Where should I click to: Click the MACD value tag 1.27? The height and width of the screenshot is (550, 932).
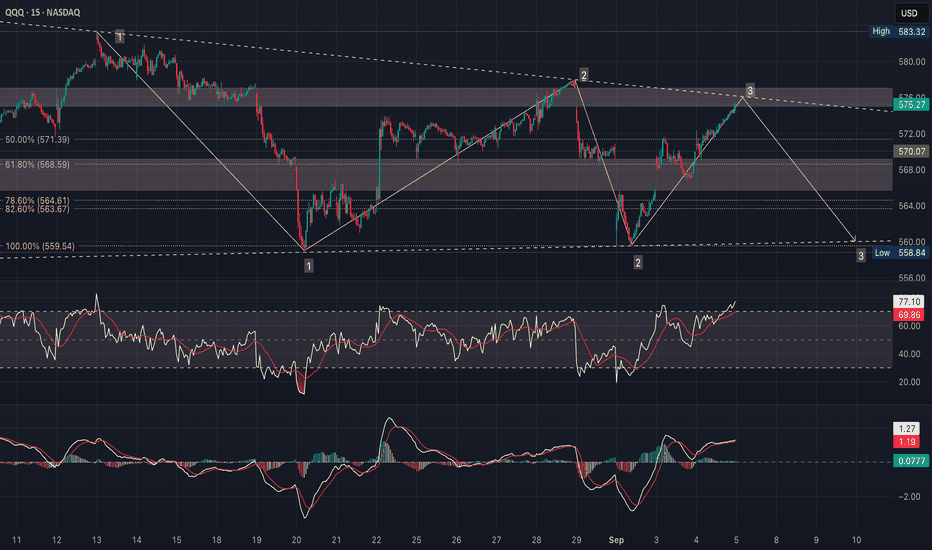click(x=906, y=429)
